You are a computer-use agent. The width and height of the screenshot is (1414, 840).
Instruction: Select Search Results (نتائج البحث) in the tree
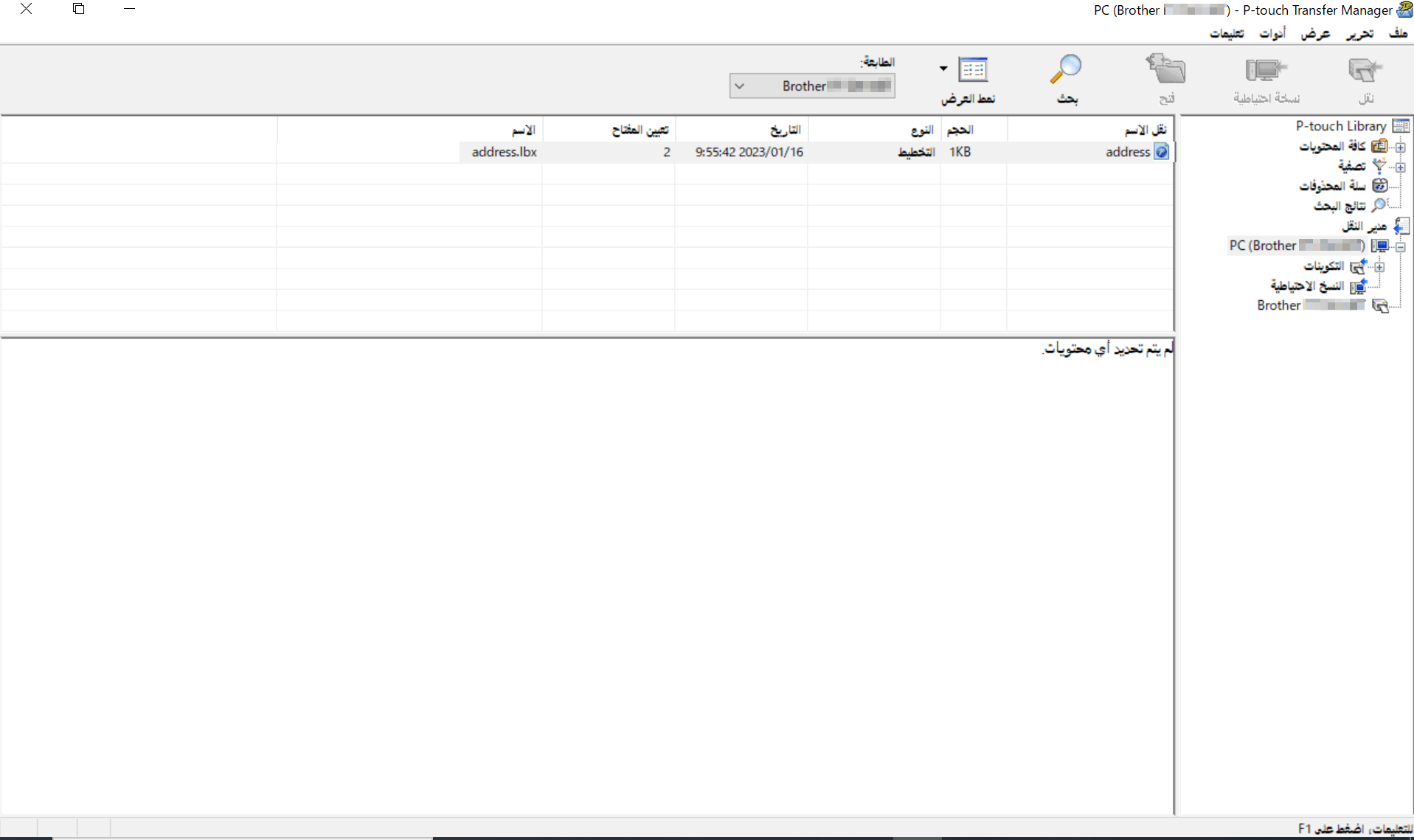[1340, 206]
